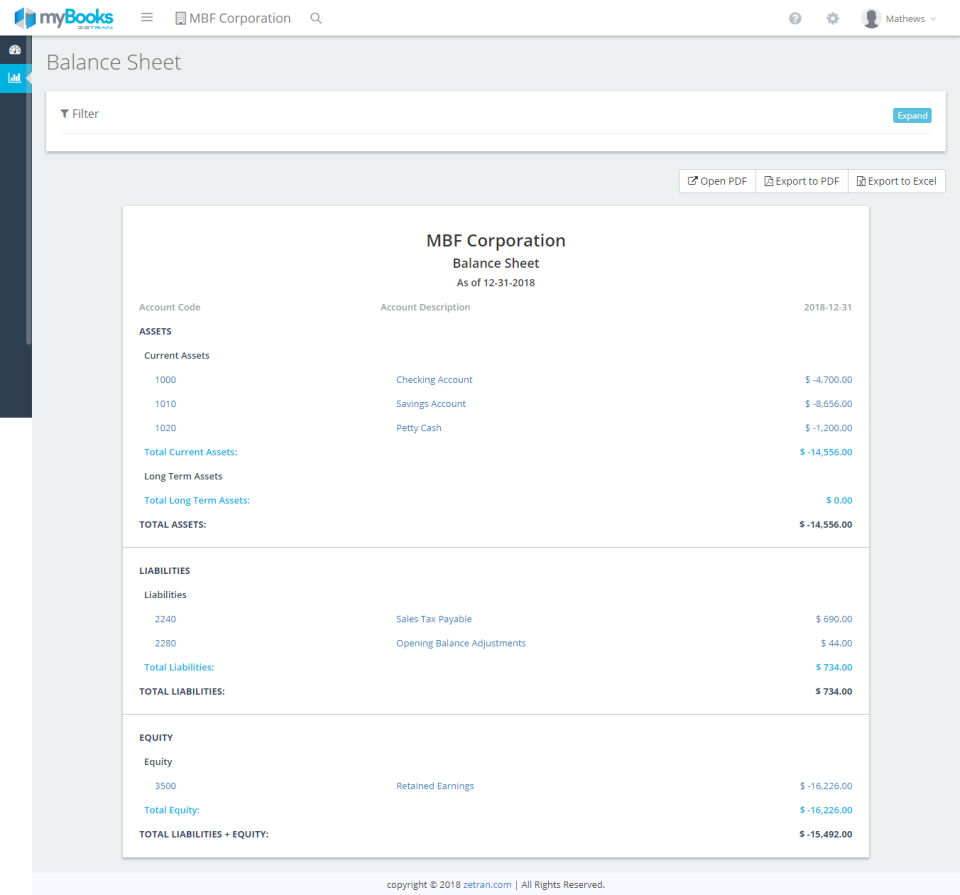The height and width of the screenshot is (895, 960).
Task: Open the MBF Corporation company selector
Action: click(x=233, y=18)
